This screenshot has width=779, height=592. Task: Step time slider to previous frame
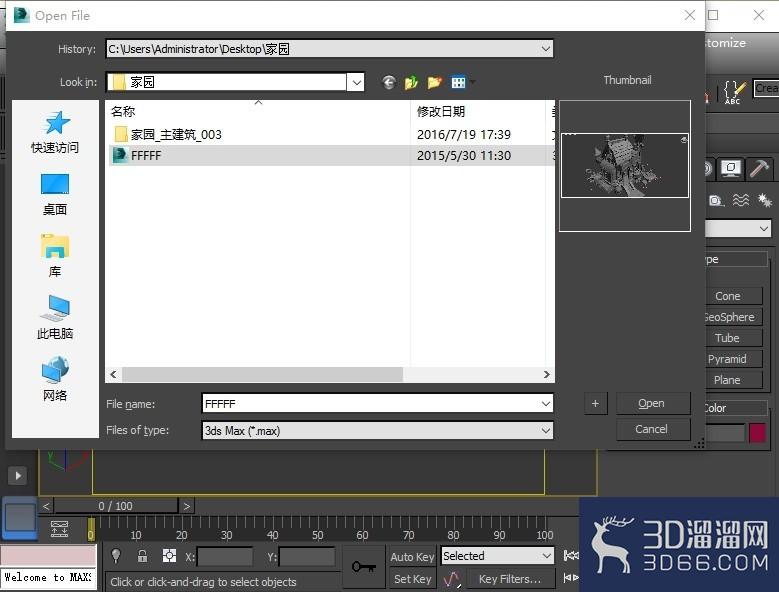point(46,506)
